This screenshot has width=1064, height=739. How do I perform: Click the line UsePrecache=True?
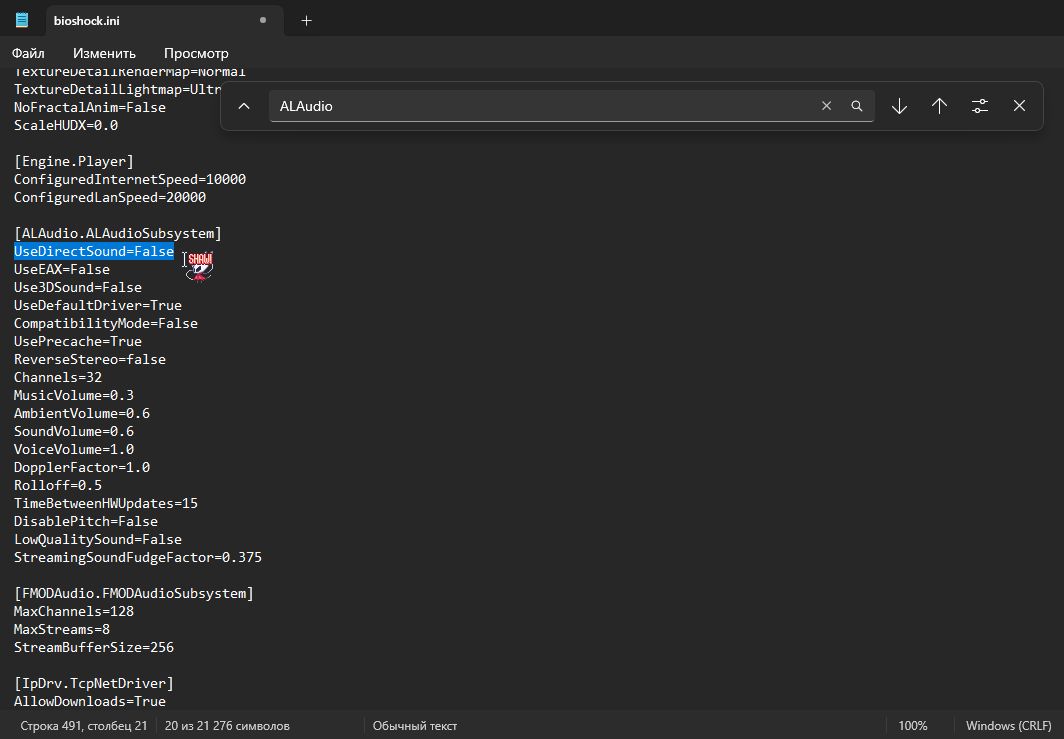(x=77, y=341)
